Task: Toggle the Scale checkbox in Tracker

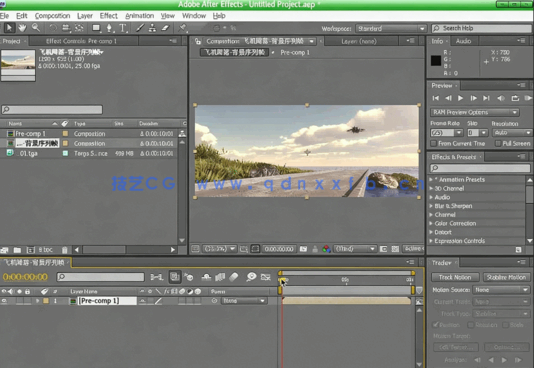Action: tap(505, 325)
